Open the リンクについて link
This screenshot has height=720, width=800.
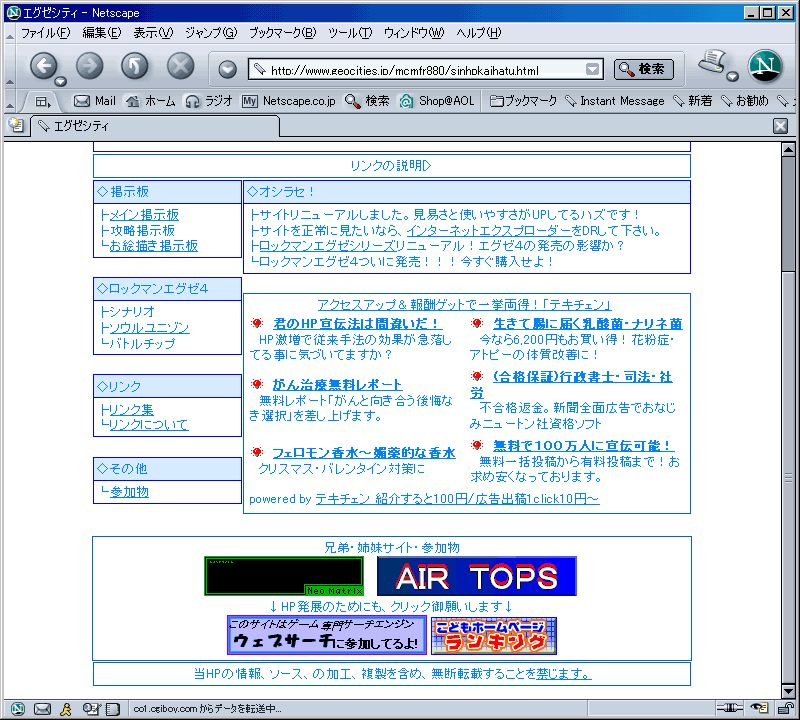pyautogui.click(x=148, y=425)
